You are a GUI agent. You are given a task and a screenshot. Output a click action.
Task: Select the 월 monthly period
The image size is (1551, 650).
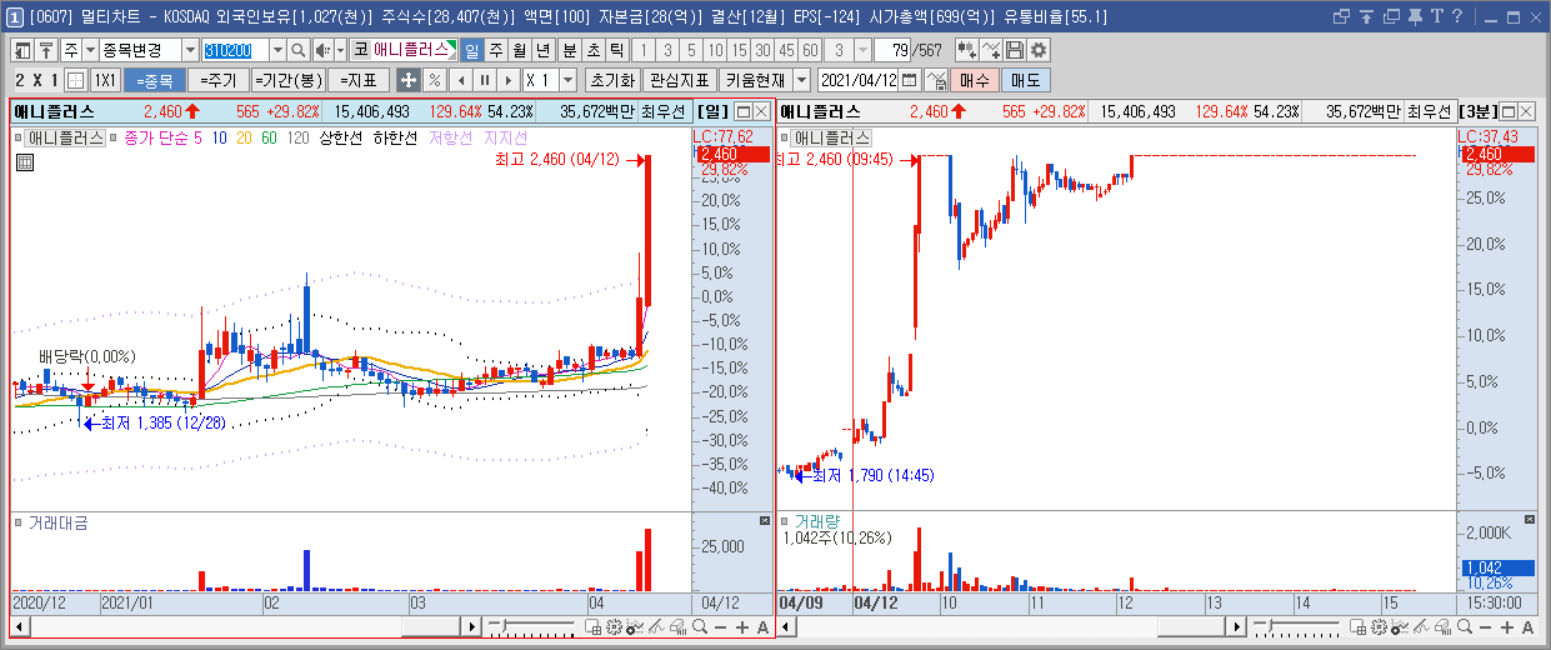coord(519,50)
